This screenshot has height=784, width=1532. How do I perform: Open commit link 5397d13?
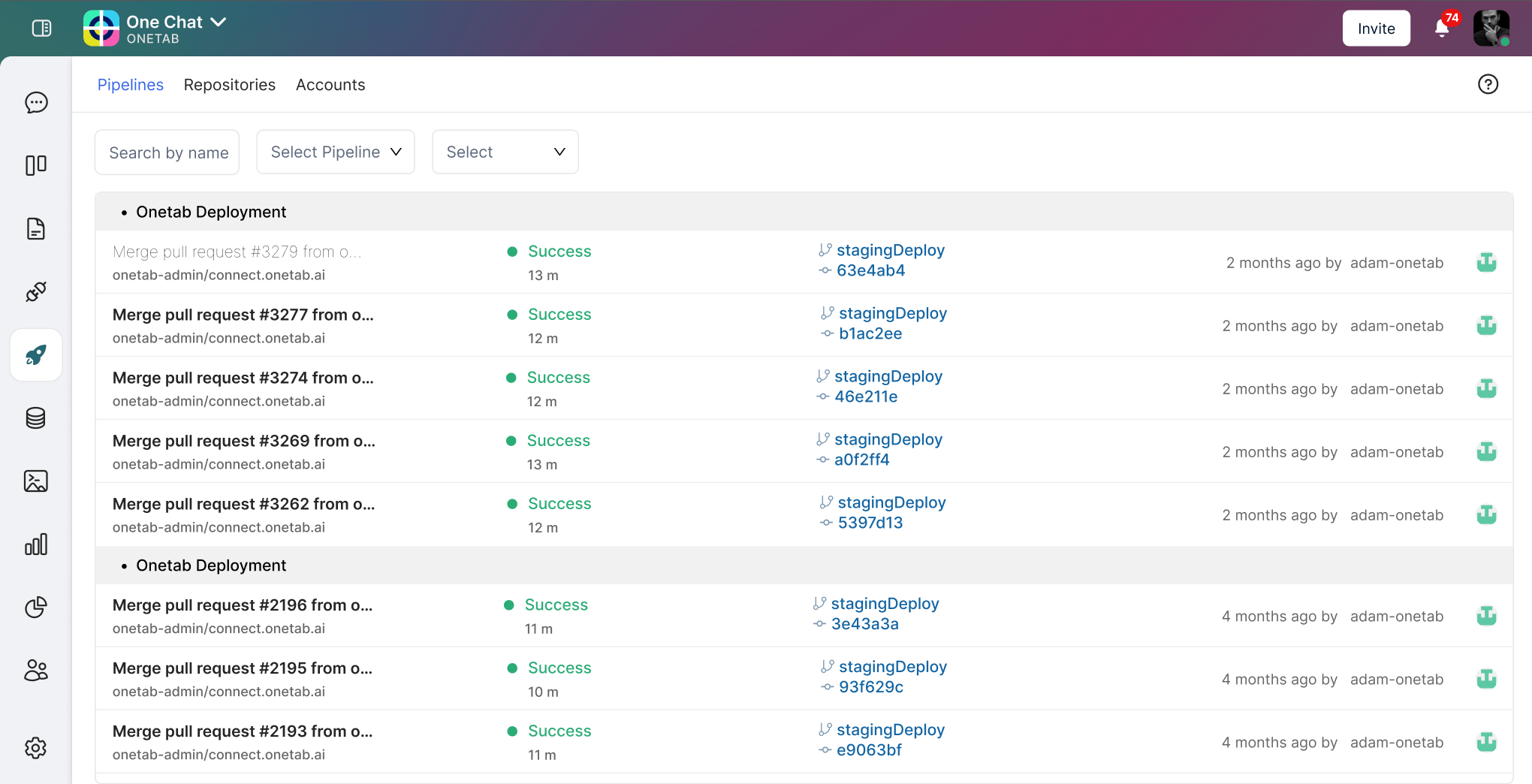(870, 523)
